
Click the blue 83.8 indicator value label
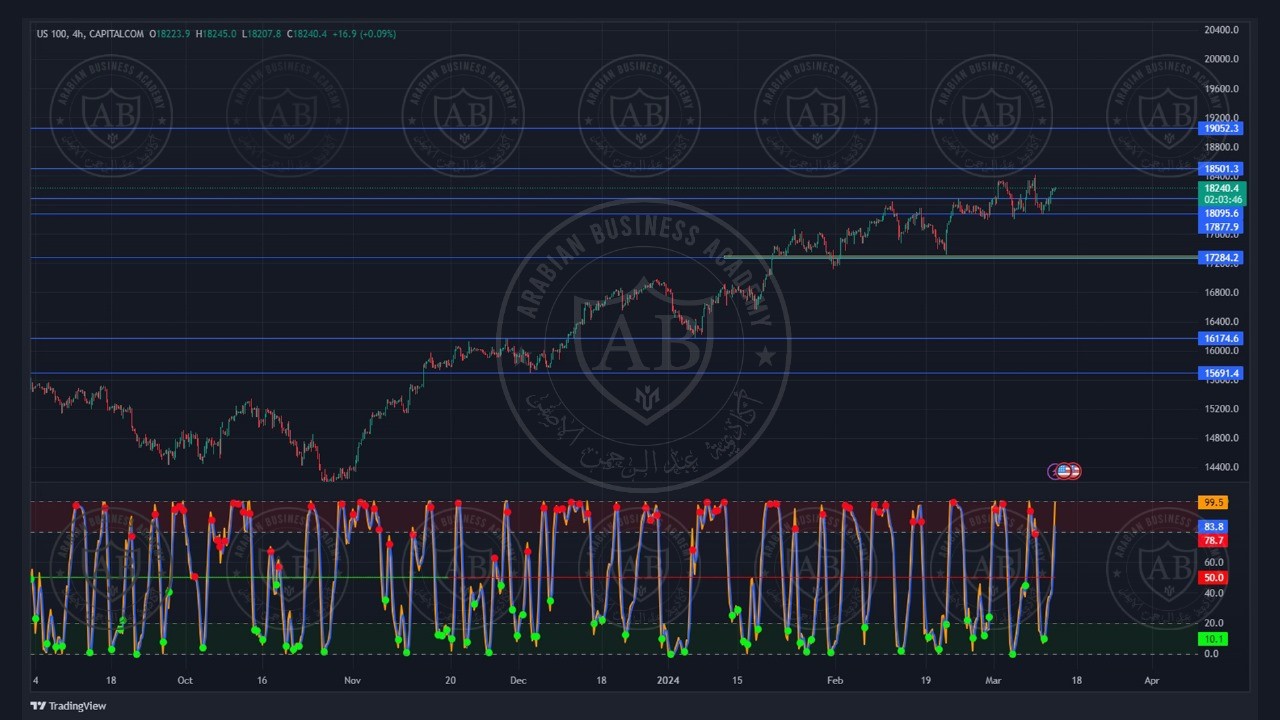coord(1213,527)
